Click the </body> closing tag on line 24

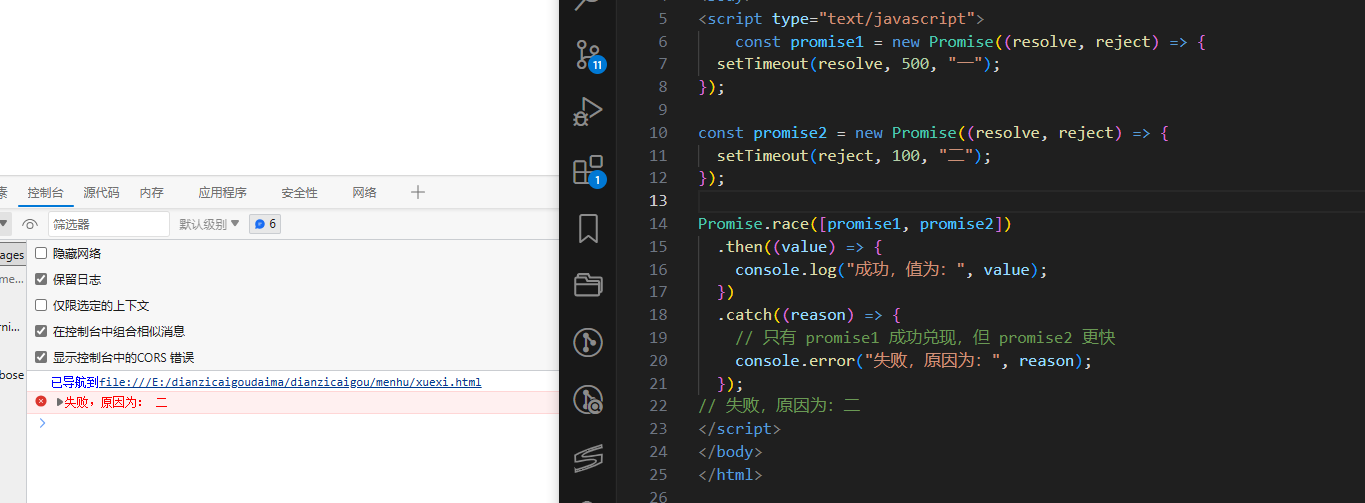(730, 452)
